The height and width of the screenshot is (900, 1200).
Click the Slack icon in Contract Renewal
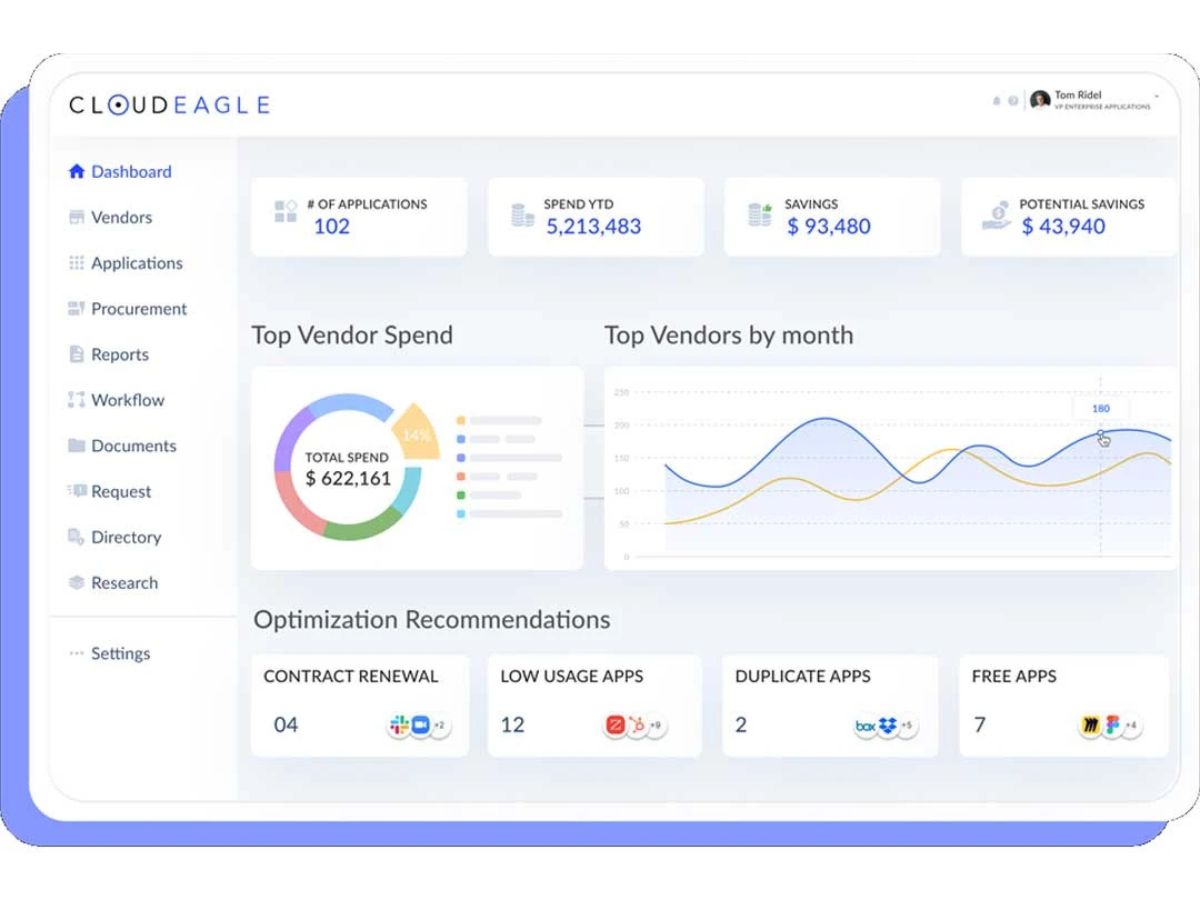coord(399,726)
